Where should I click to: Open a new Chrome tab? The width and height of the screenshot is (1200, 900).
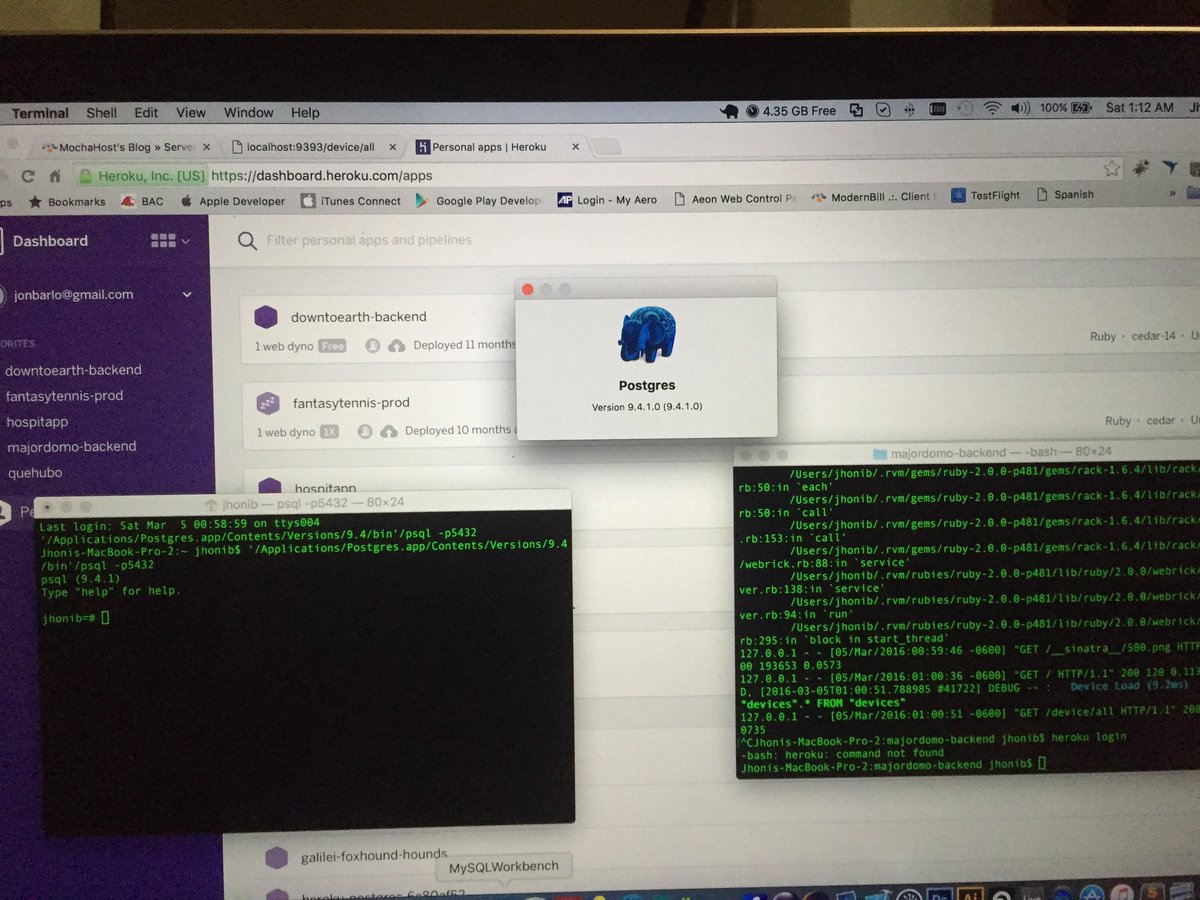point(606,146)
